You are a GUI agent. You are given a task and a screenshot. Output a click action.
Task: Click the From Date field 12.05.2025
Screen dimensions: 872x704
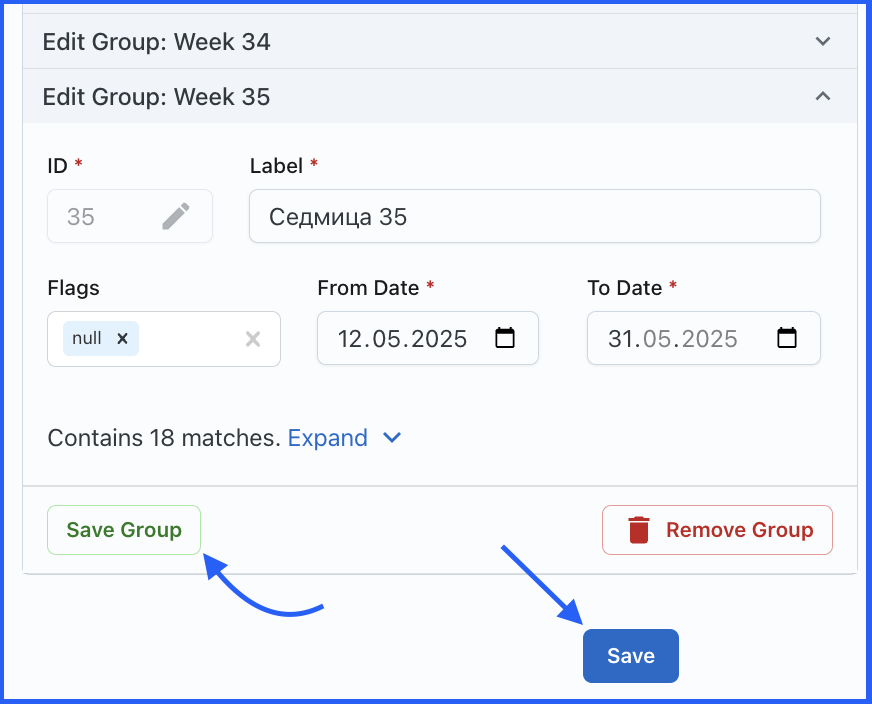(403, 338)
